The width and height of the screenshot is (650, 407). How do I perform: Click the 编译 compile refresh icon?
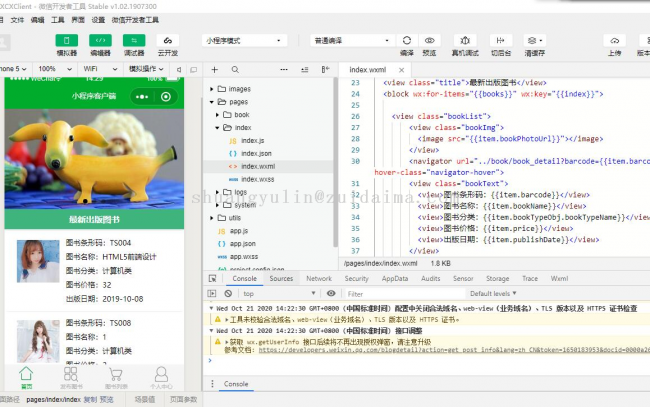point(406,40)
